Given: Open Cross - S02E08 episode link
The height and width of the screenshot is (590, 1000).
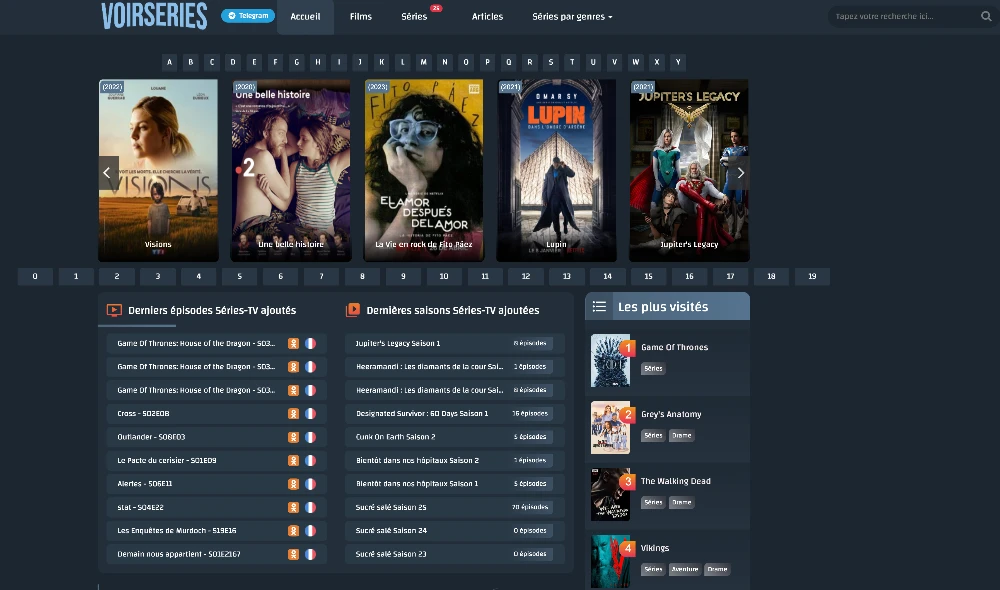Looking at the screenshot, I should click(143, 413).
